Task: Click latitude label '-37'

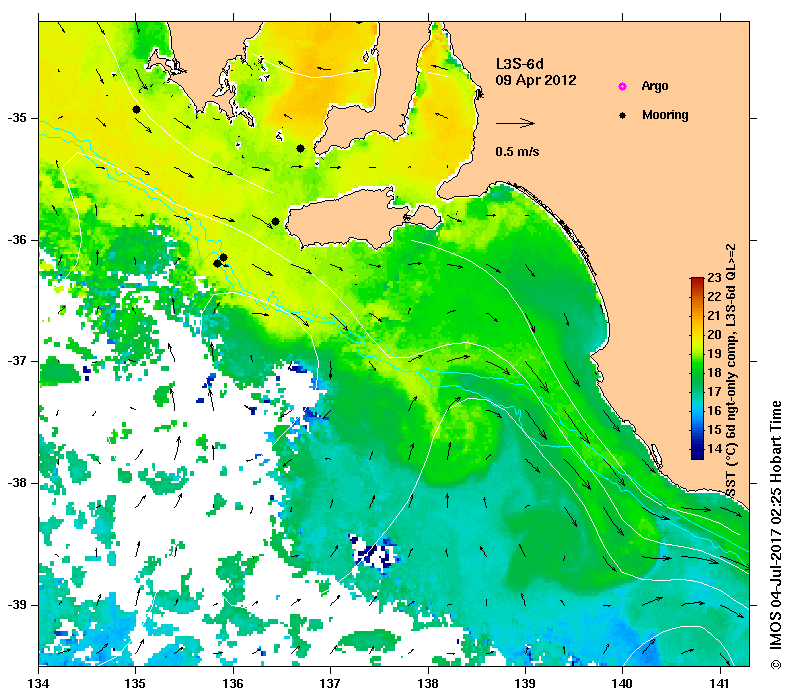Action: 17,362
